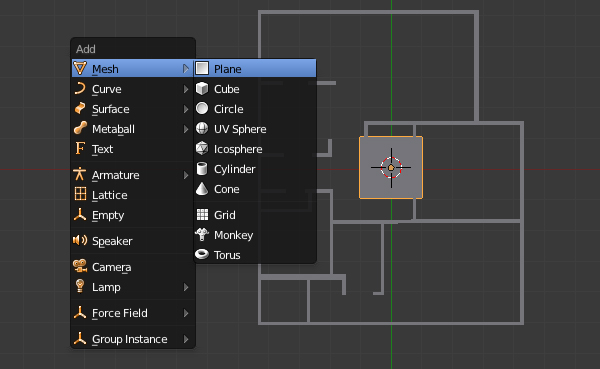
Task: Choose Surface in the Add menu
Action: pyautogui.click(x=133, y=109)
